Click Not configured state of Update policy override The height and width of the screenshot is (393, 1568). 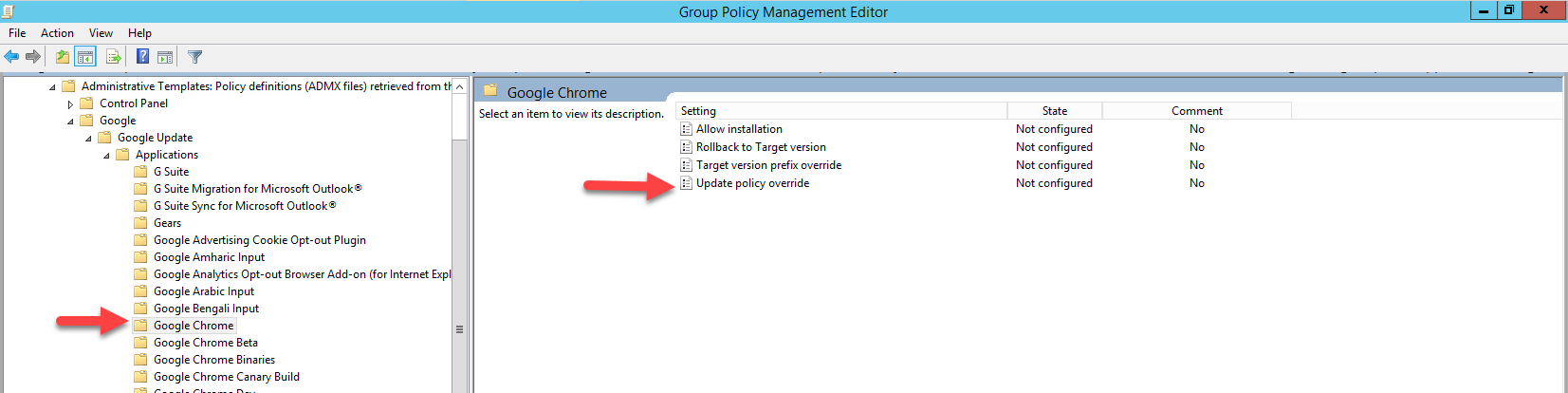(1054, 183)
